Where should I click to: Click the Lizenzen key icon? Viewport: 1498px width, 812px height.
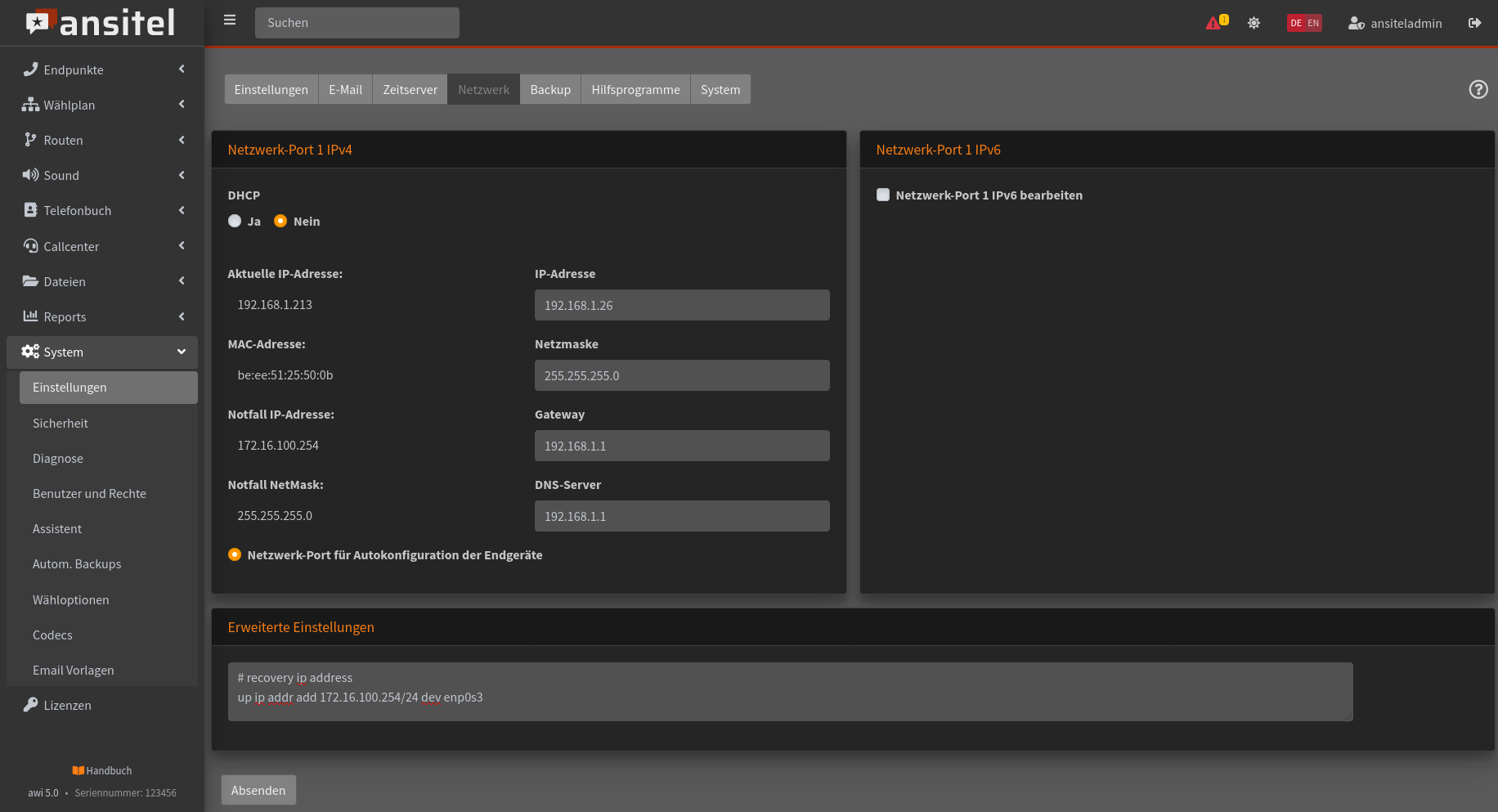tap(30, 705)
